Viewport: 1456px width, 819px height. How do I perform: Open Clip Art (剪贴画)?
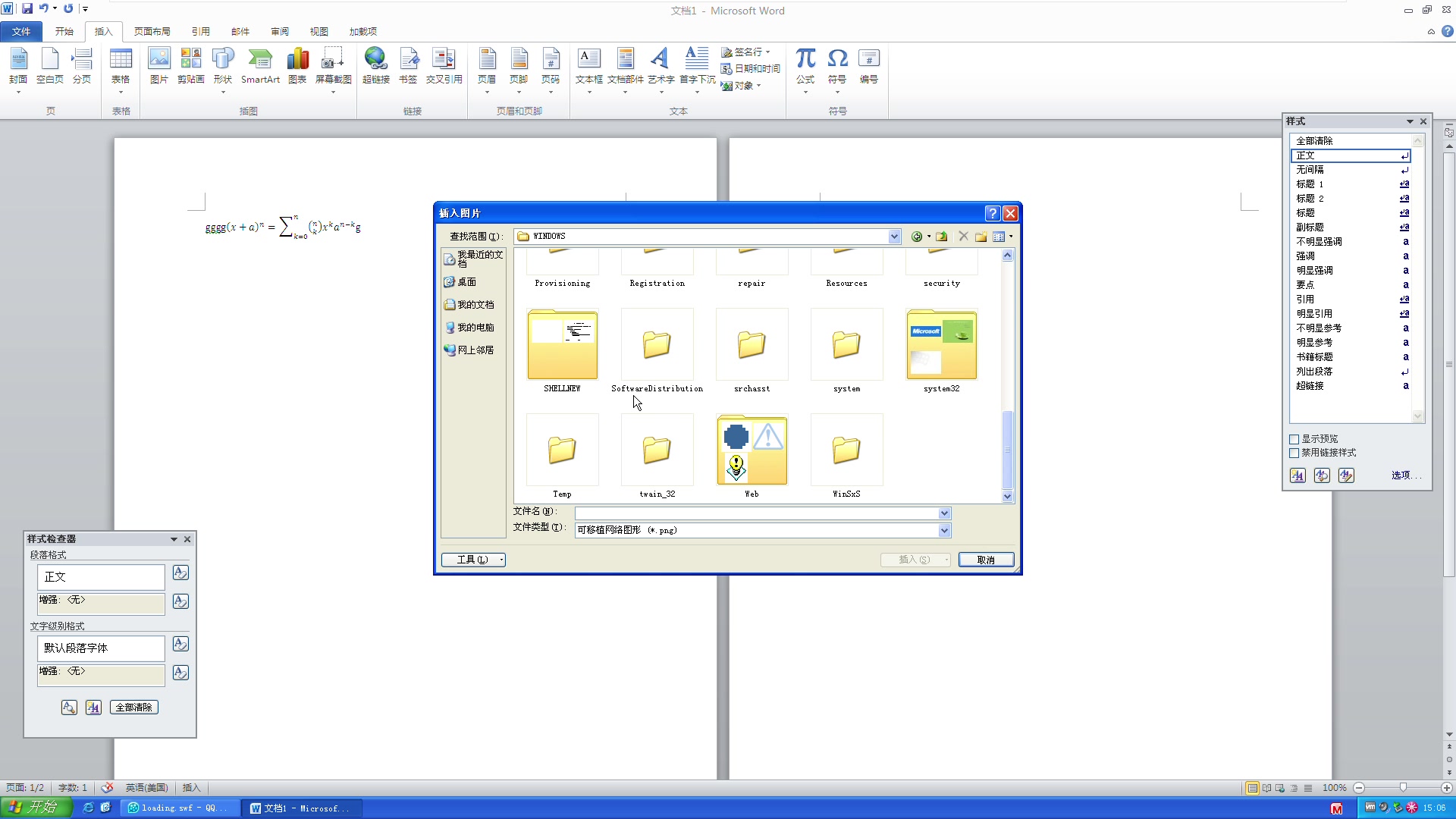coord(191,67)
